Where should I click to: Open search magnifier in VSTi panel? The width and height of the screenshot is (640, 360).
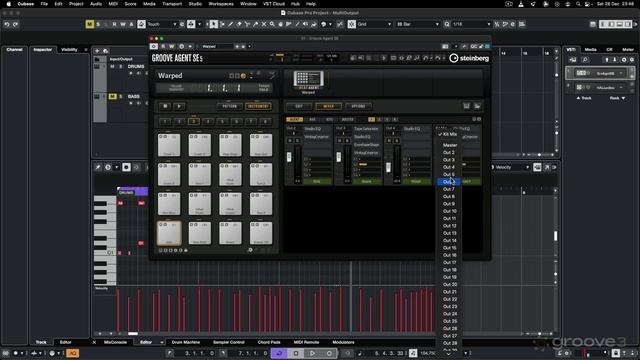[585, 60]
